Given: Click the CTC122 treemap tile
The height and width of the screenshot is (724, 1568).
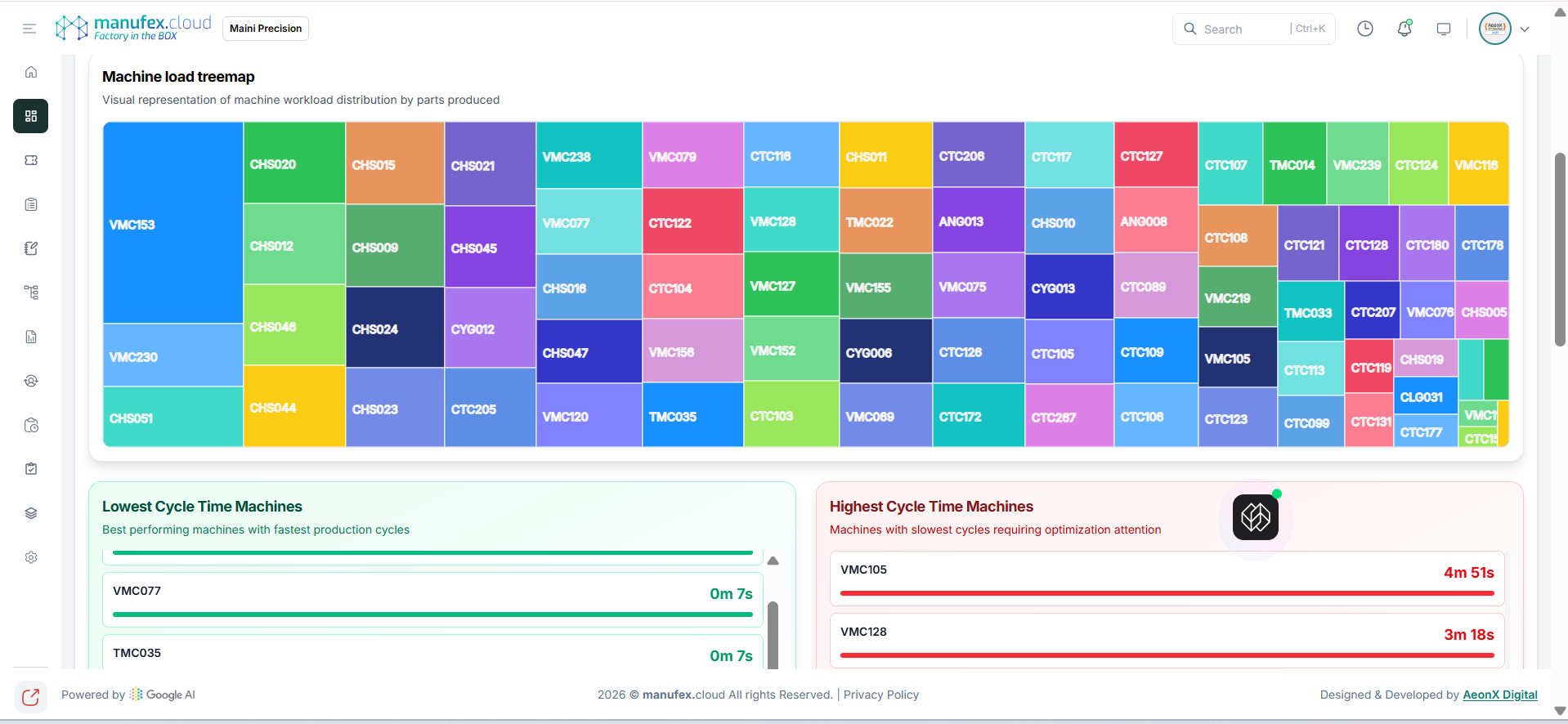Looking at the screenshot, I should click(692, 221).
